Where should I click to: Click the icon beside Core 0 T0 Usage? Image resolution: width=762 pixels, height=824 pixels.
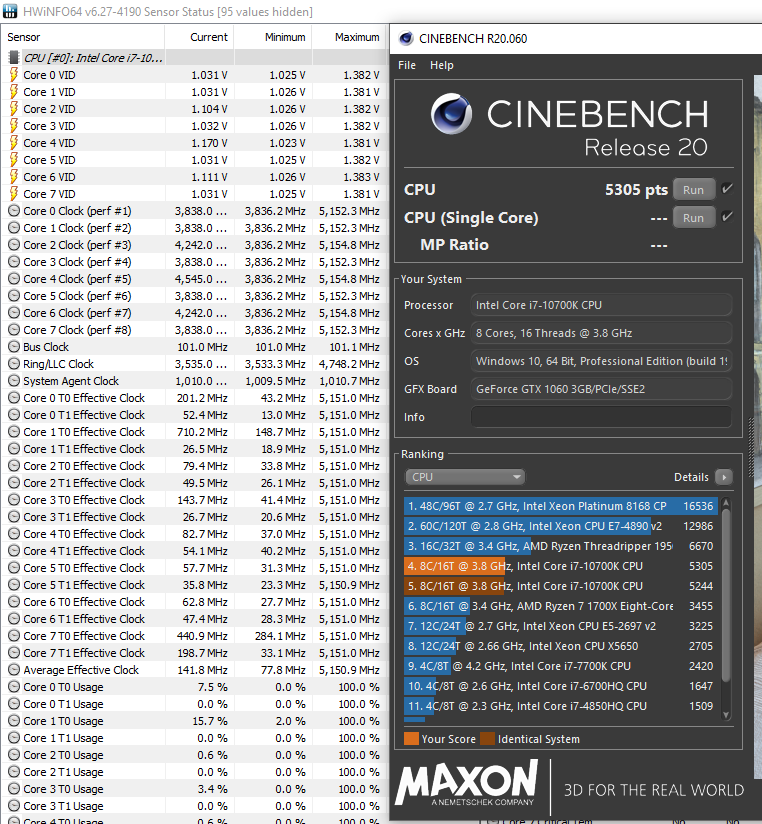tap(14, 687)
